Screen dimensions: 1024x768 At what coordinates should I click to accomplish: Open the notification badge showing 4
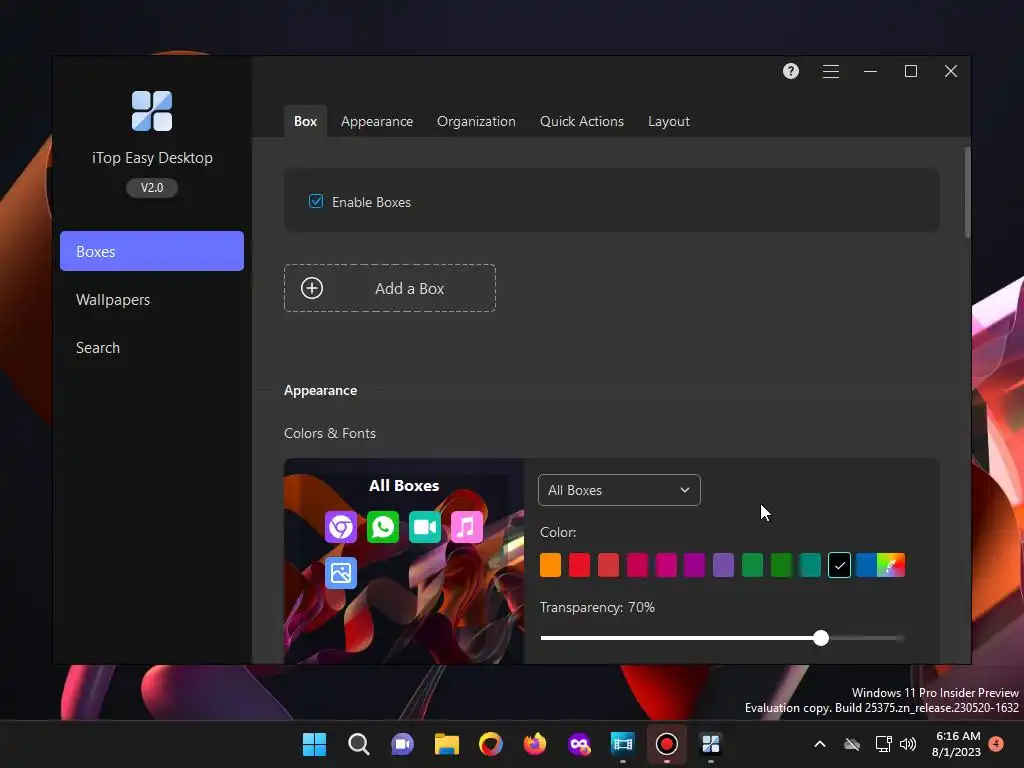[996, 744]
